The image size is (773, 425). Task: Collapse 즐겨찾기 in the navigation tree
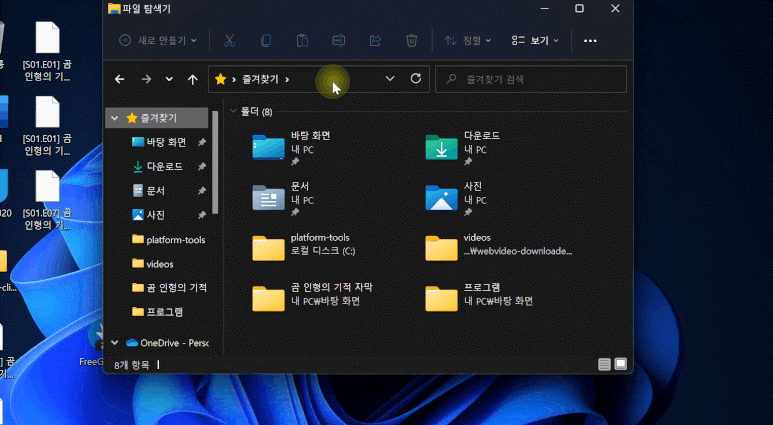coord(115,118)
